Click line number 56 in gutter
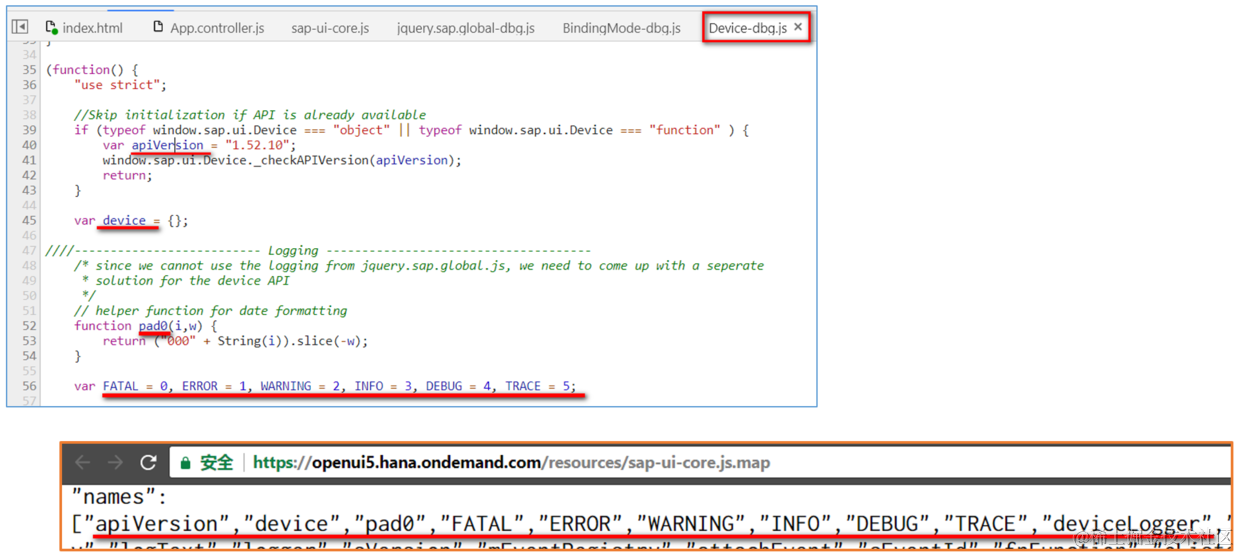 click(x=29, y=386)
